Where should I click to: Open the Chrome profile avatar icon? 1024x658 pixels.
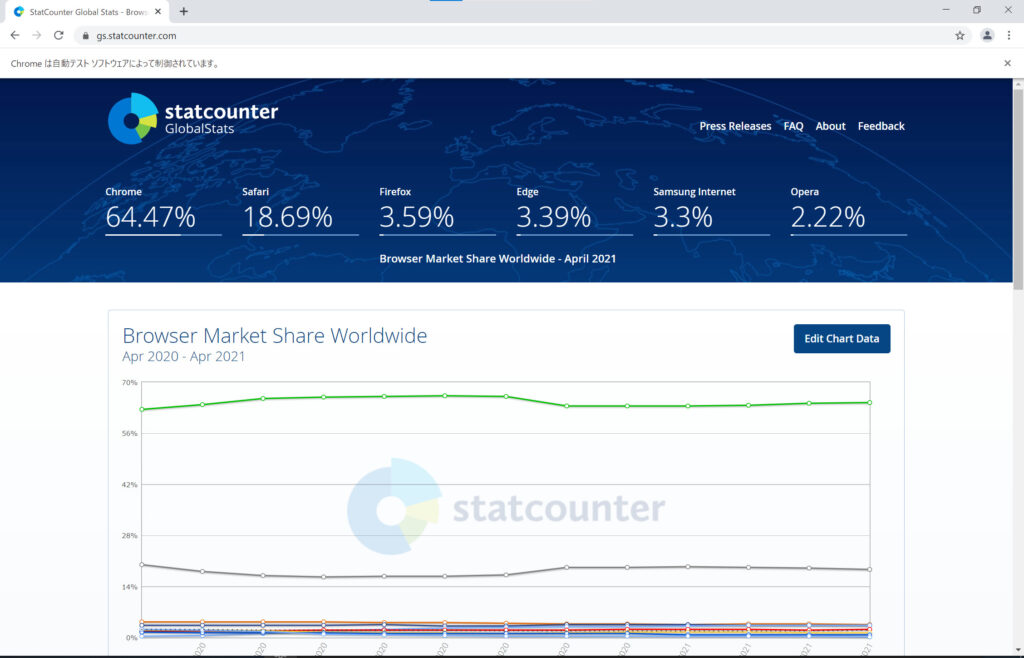click(987, 35)
